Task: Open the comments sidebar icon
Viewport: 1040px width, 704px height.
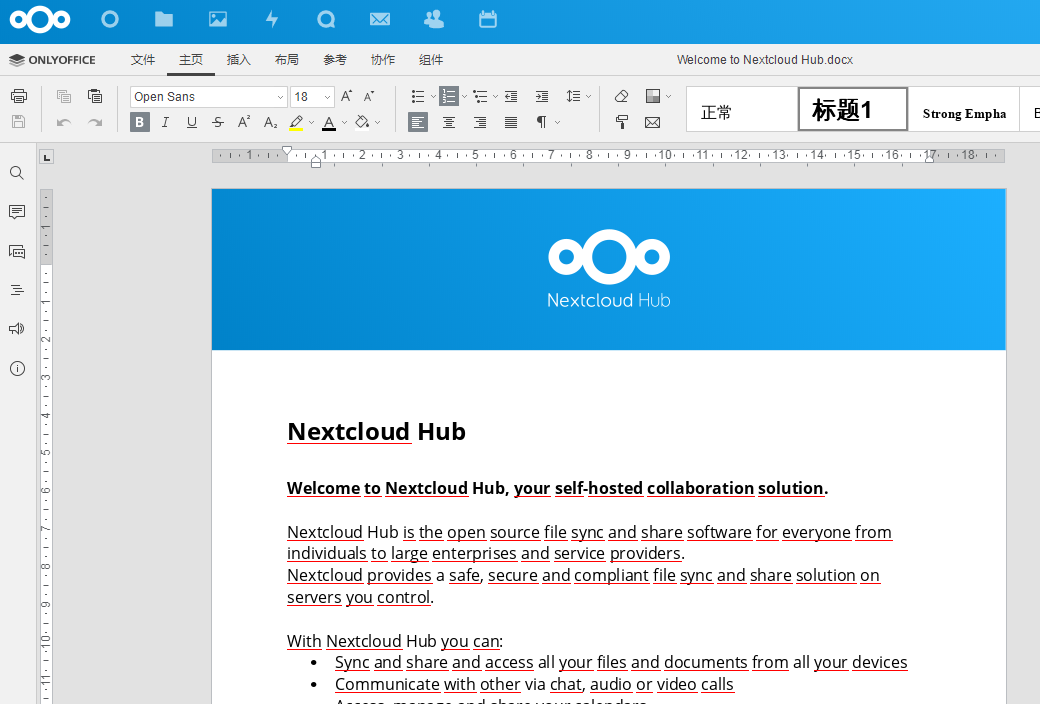Action: tap(17, 212)
